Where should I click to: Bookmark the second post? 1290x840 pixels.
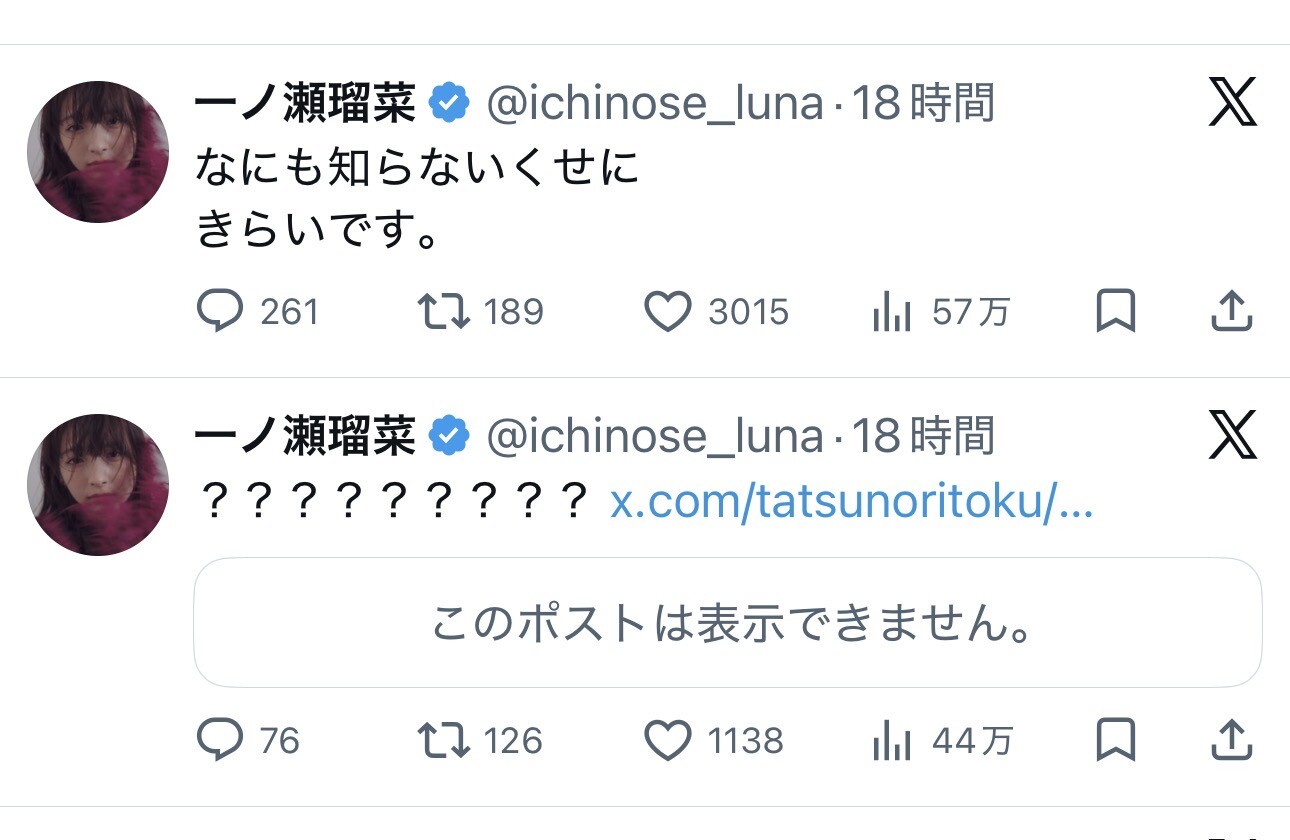pyautogui.click(x=1115, y=741)
